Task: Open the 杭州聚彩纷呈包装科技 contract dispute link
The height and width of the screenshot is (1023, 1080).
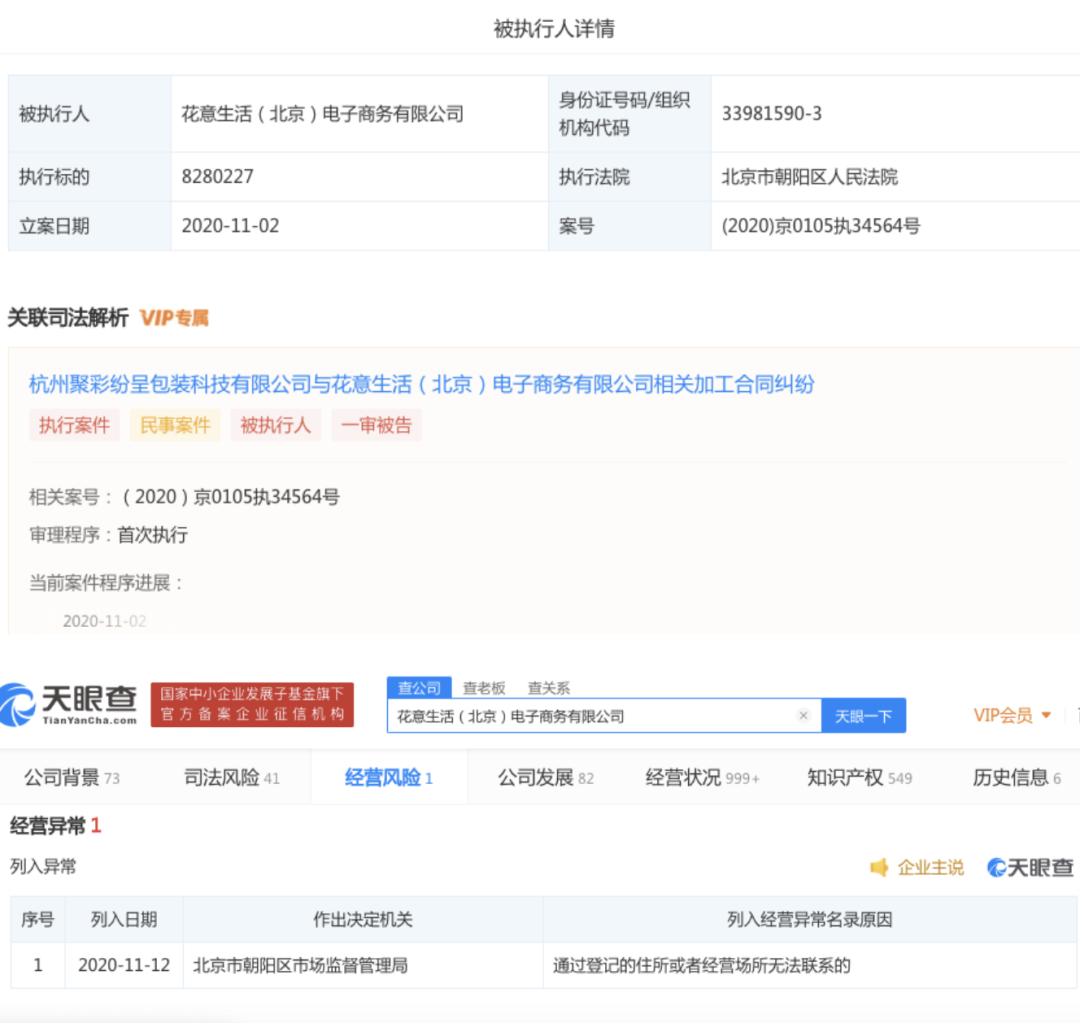Action: coord(421,384)
